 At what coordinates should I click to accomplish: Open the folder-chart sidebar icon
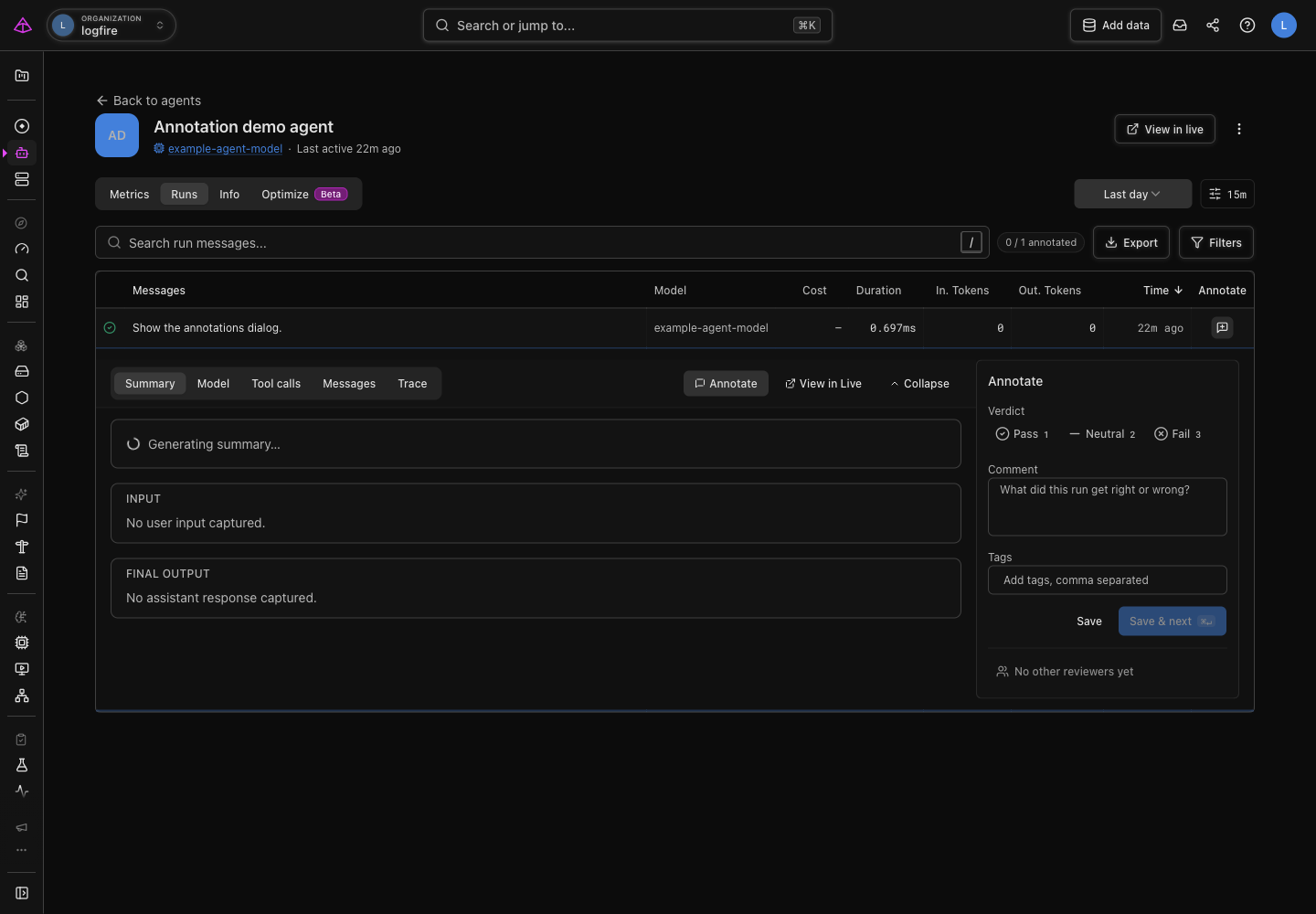(22, 76)
